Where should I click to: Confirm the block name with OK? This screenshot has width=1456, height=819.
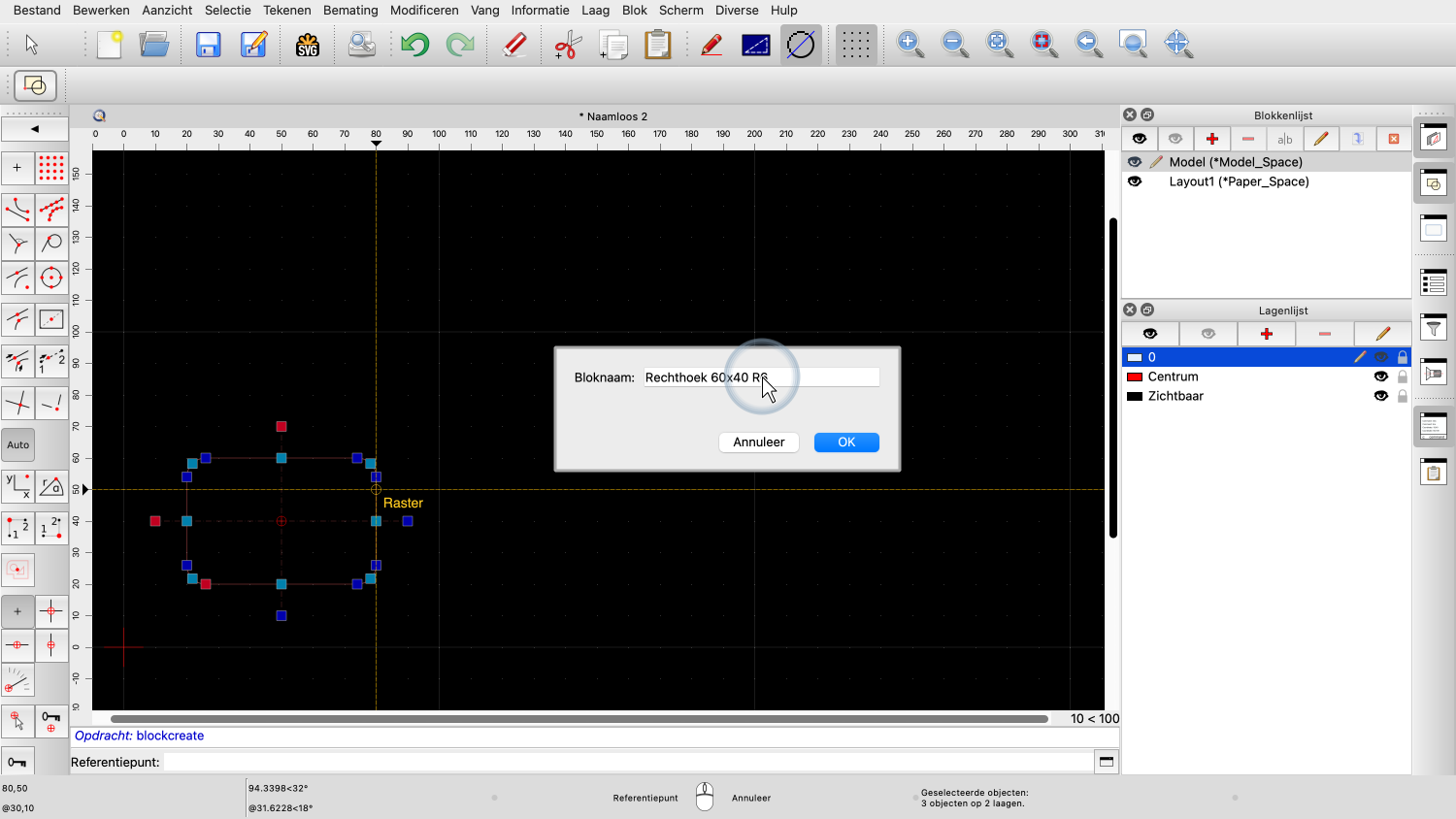pyautogui.click(x=846, y=442)
